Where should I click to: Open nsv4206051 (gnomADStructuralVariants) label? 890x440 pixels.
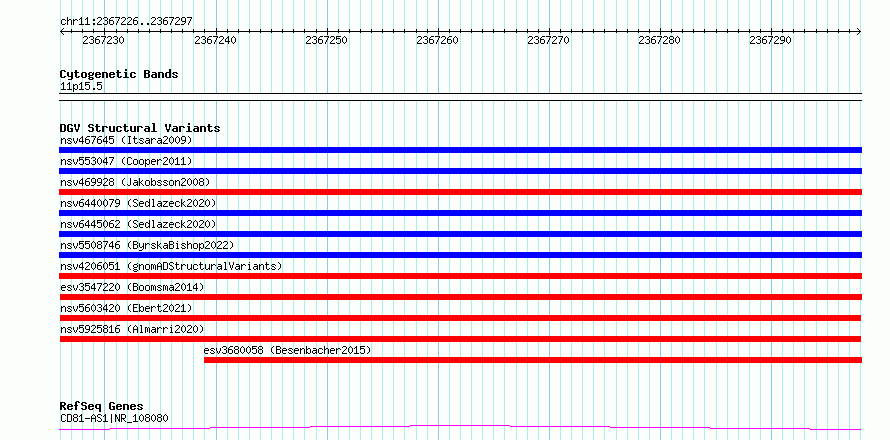point(171,266)
